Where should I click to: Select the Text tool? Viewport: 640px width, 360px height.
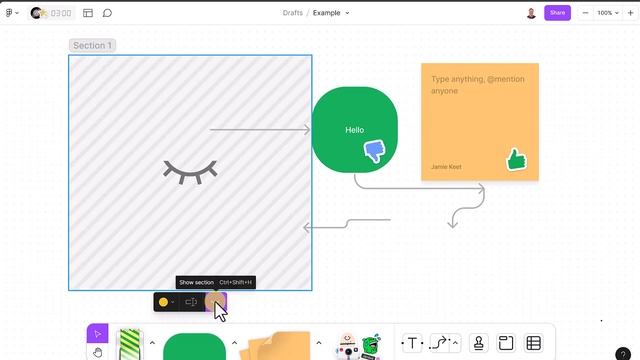[412, 343]
